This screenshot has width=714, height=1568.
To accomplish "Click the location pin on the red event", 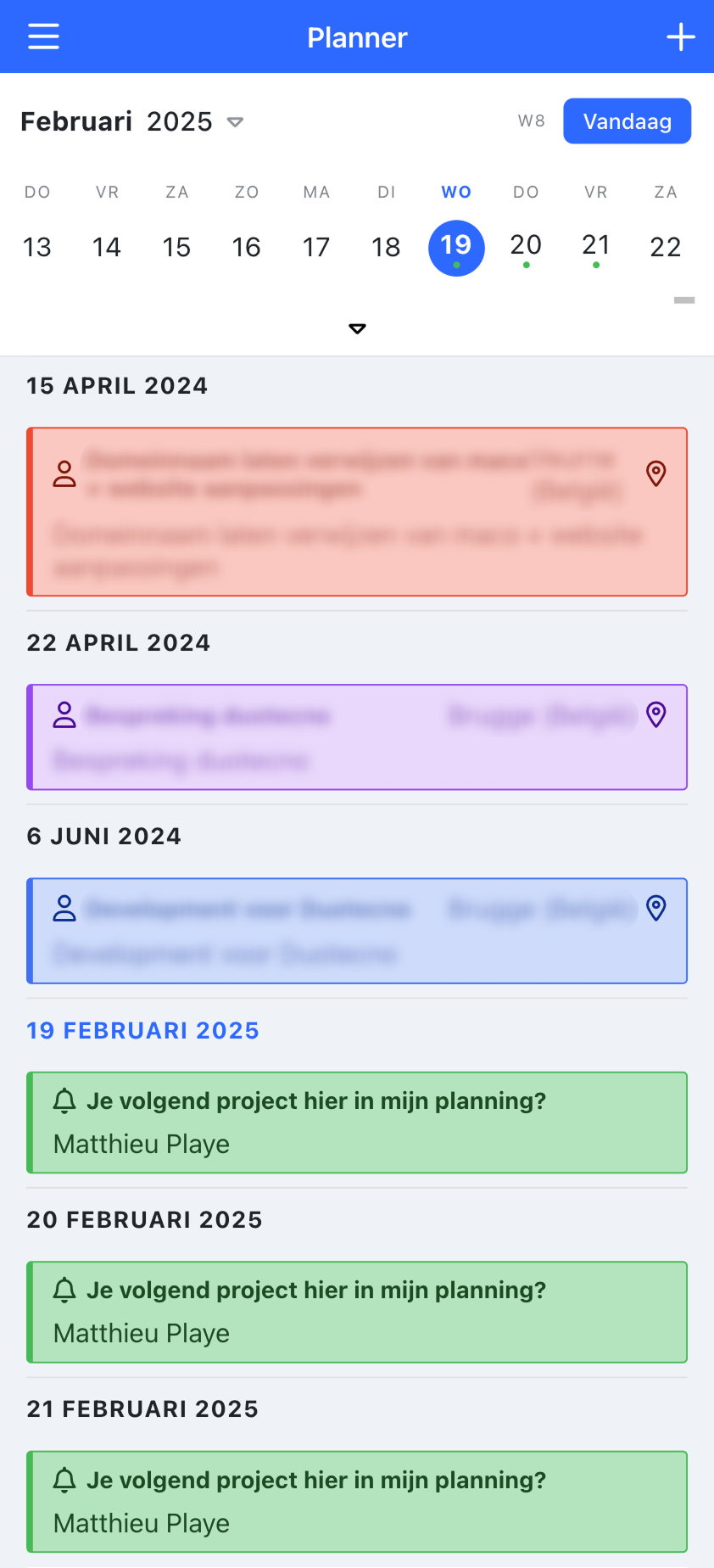I will [x=655, y=474].
